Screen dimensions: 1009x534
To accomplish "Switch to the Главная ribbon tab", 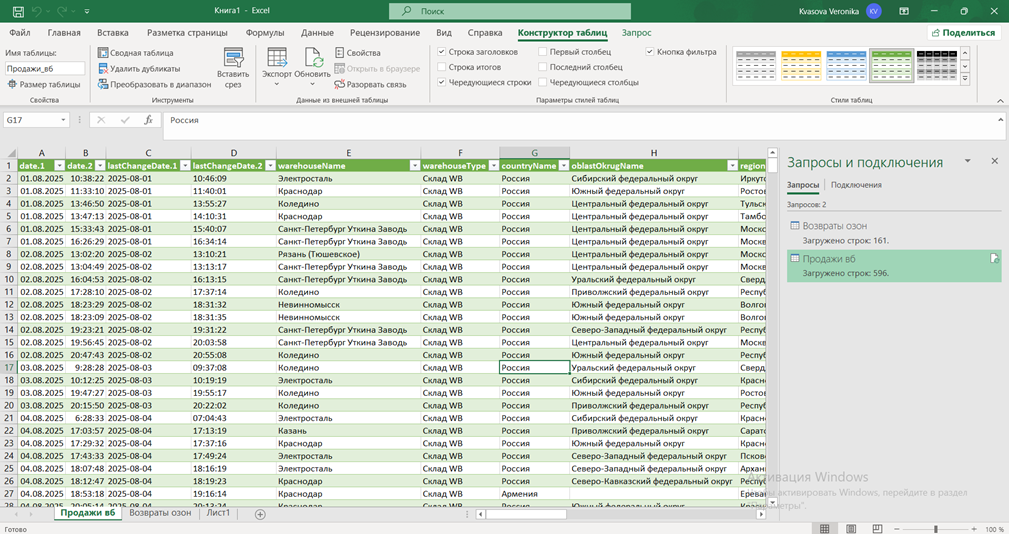I will click(x=64, y=33).
